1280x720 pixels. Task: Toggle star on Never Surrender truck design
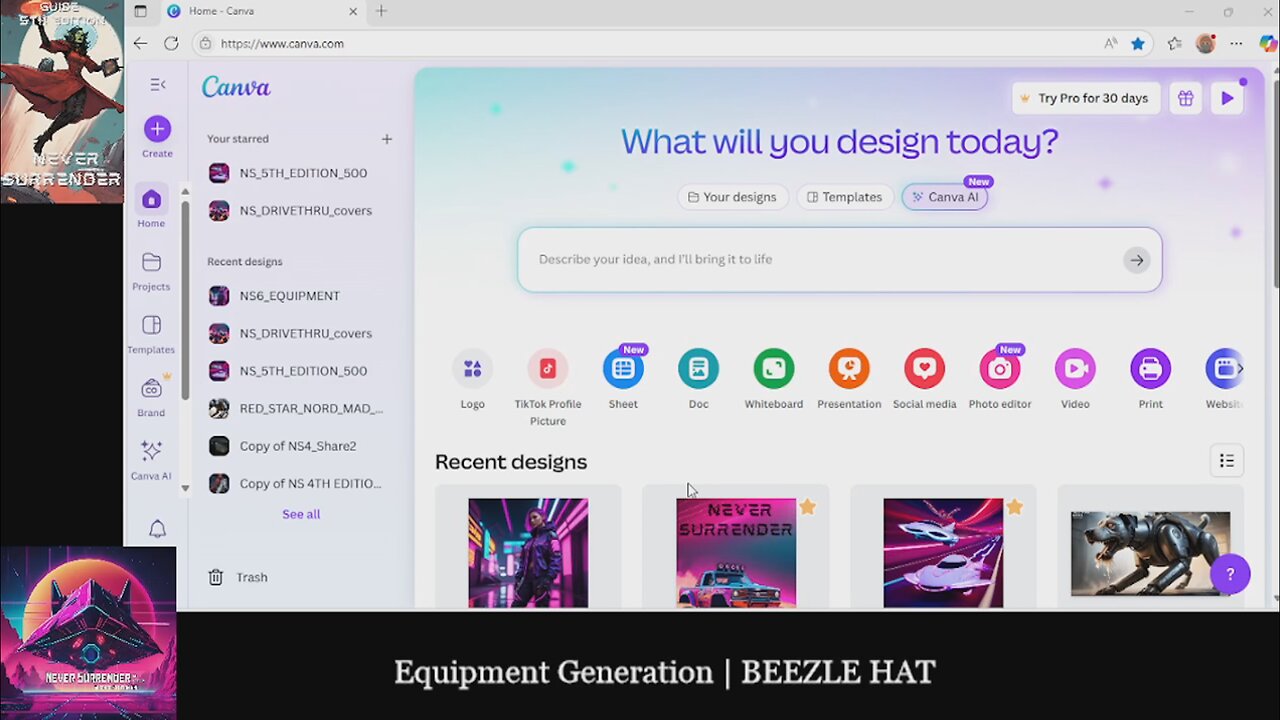coord(807,507)
